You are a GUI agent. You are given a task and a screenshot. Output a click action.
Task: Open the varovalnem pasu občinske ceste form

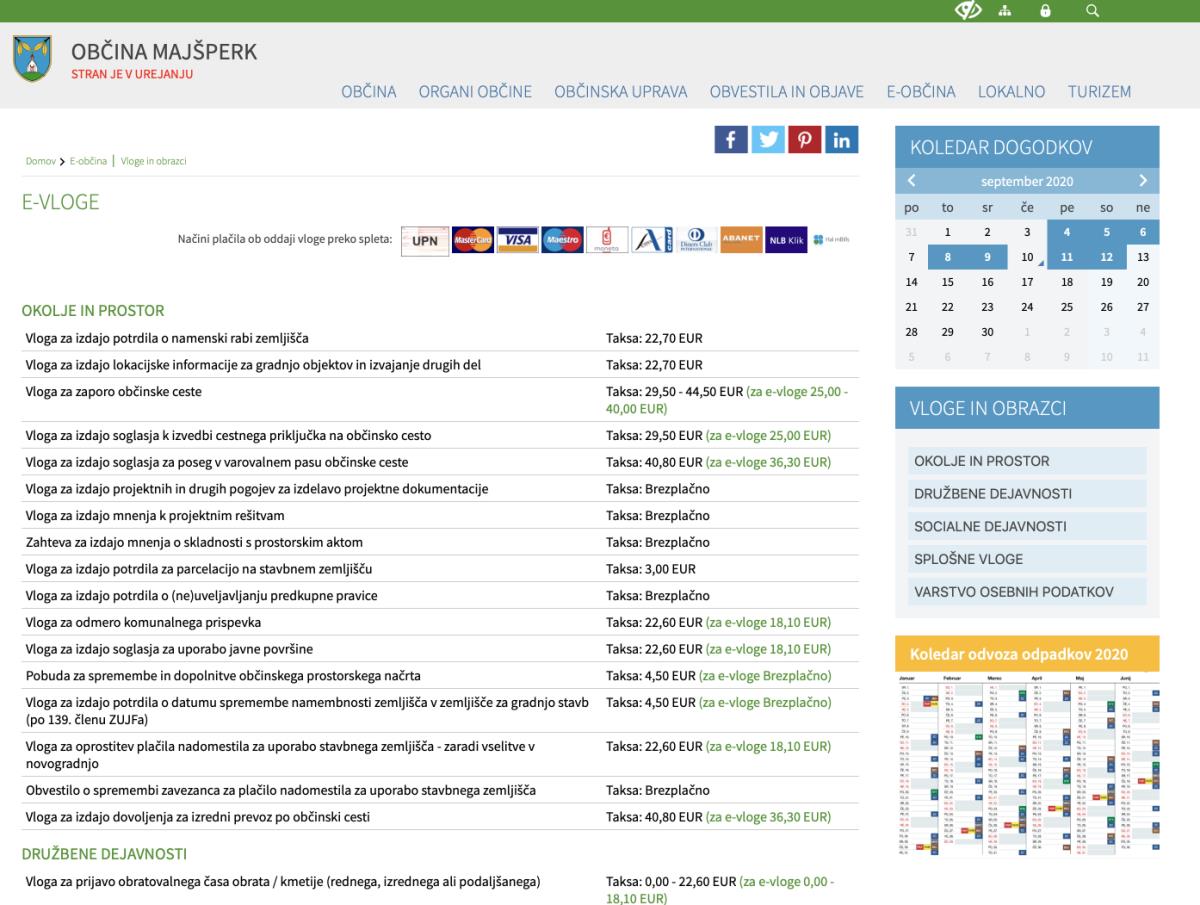click(x=217, y=462)
